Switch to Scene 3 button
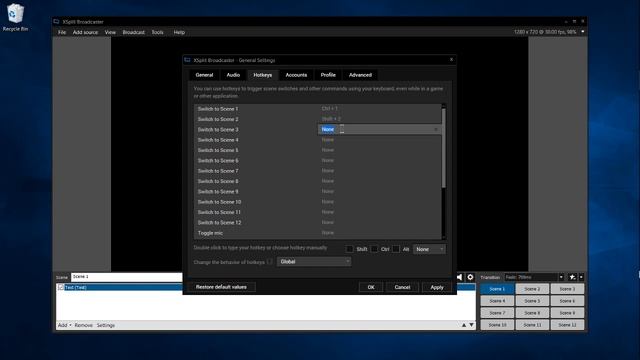 point(567,289)
